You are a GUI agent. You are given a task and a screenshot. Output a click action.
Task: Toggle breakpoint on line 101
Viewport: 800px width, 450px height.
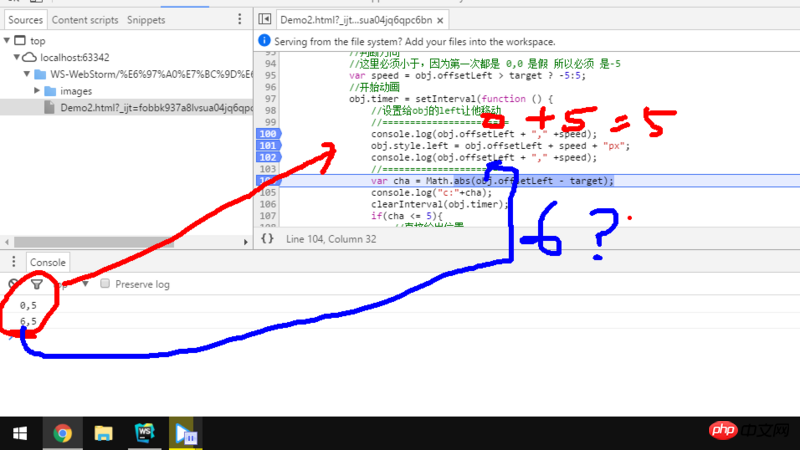click(x=268, y=145)
